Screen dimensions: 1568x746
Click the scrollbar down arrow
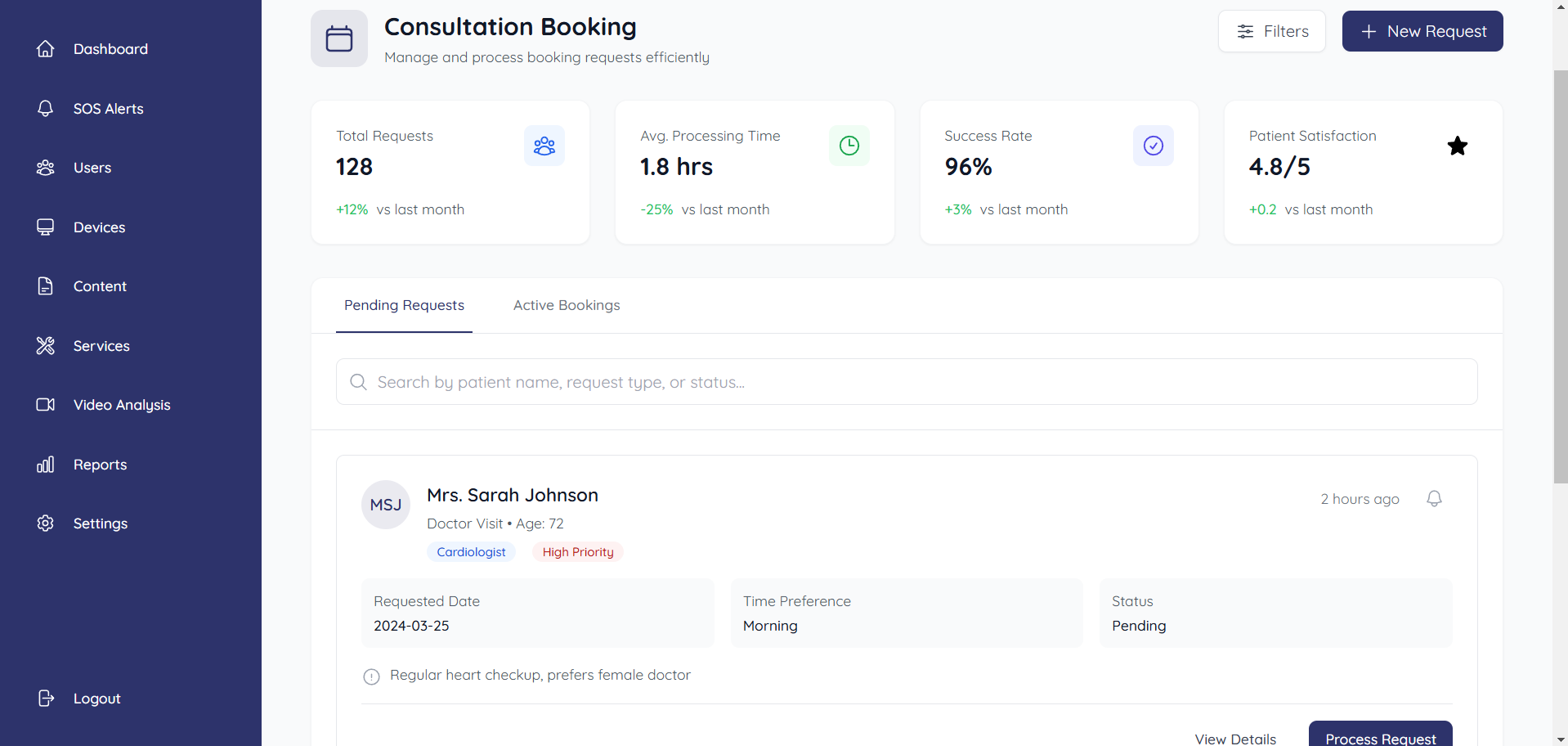pos(1561,739)
